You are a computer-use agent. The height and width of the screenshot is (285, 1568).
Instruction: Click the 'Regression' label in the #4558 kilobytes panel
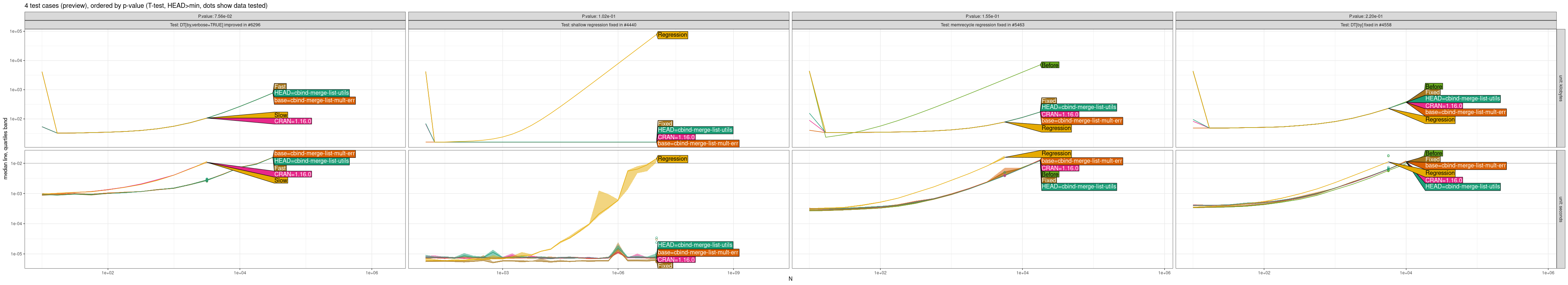(1440, 119)
